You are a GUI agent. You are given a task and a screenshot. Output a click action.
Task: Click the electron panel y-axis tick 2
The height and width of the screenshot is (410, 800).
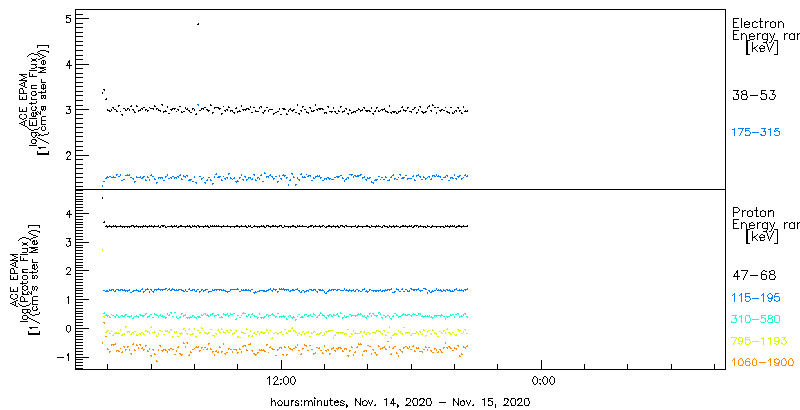click(69, 156)
